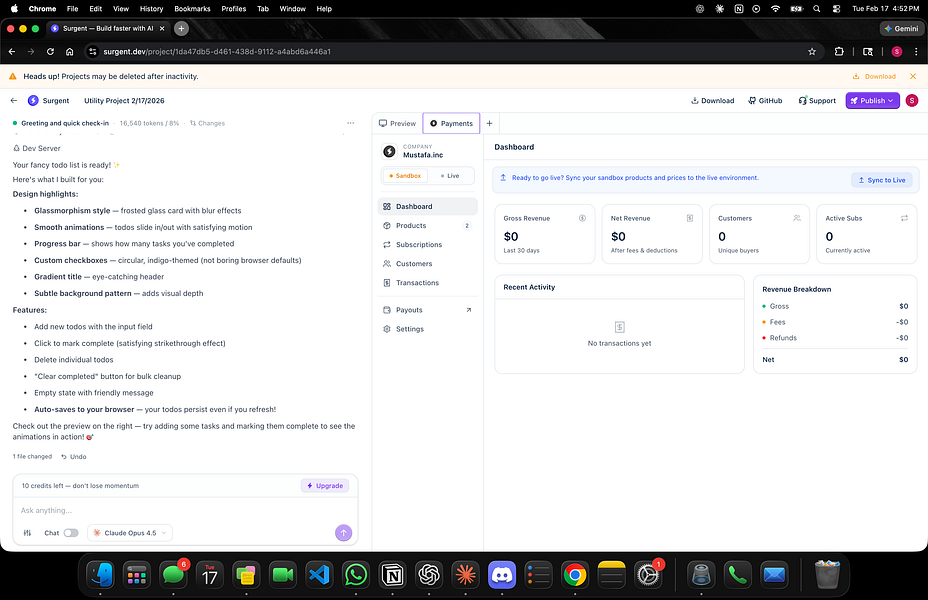Viewport: 928px width, 600px height.
Task: Launch Discord from the dock
Action: point(502,575)
